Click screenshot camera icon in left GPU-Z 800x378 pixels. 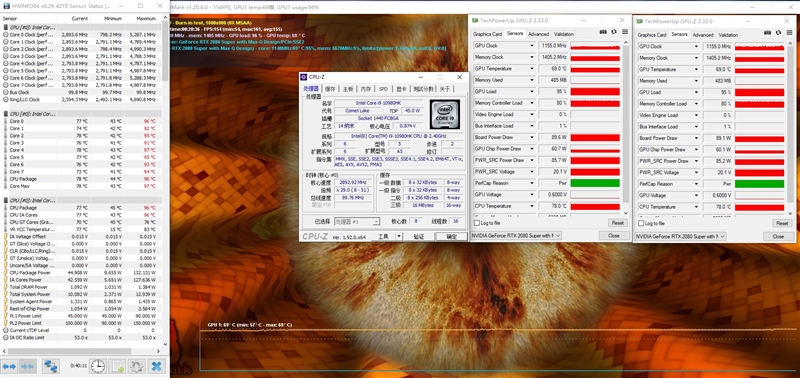pos(603,32)
